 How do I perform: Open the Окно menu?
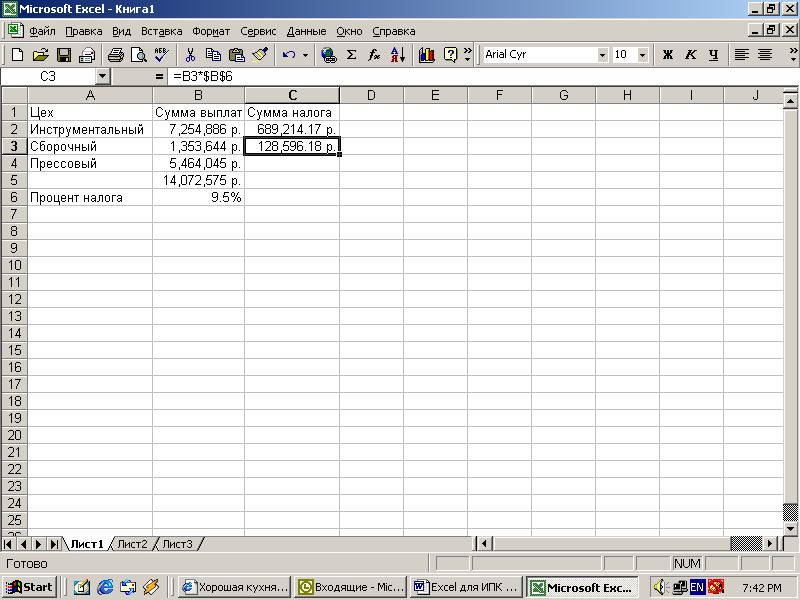[349, 31]
